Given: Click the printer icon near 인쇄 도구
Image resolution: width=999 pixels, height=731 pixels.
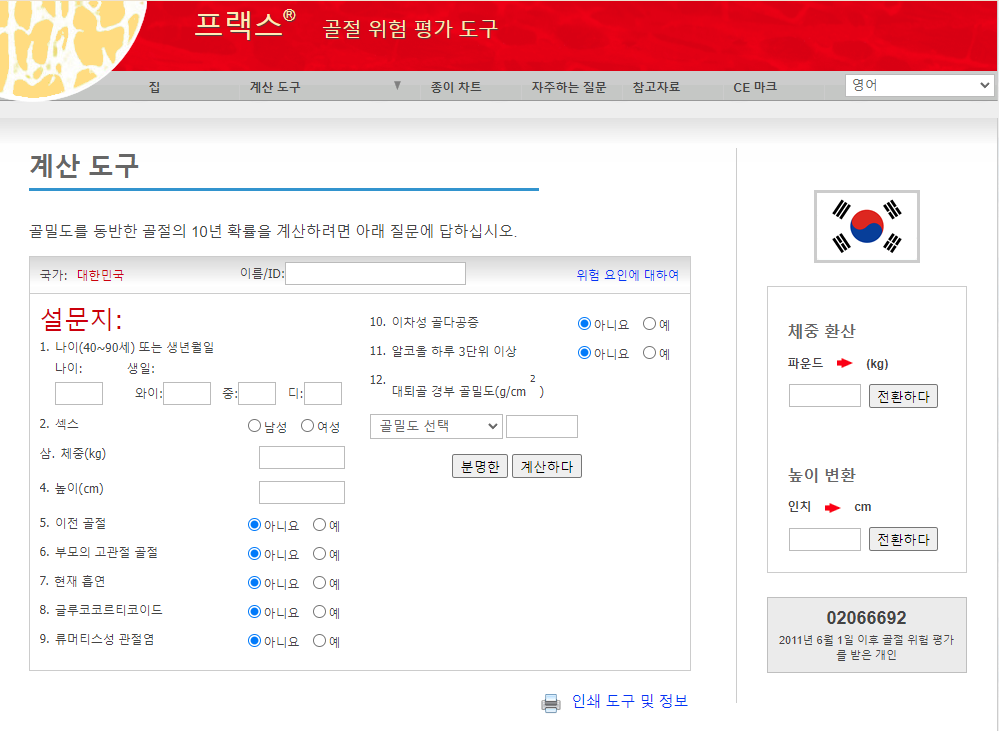Looking at the screenshot, I should pyautogui.click(x=550, y=702).
